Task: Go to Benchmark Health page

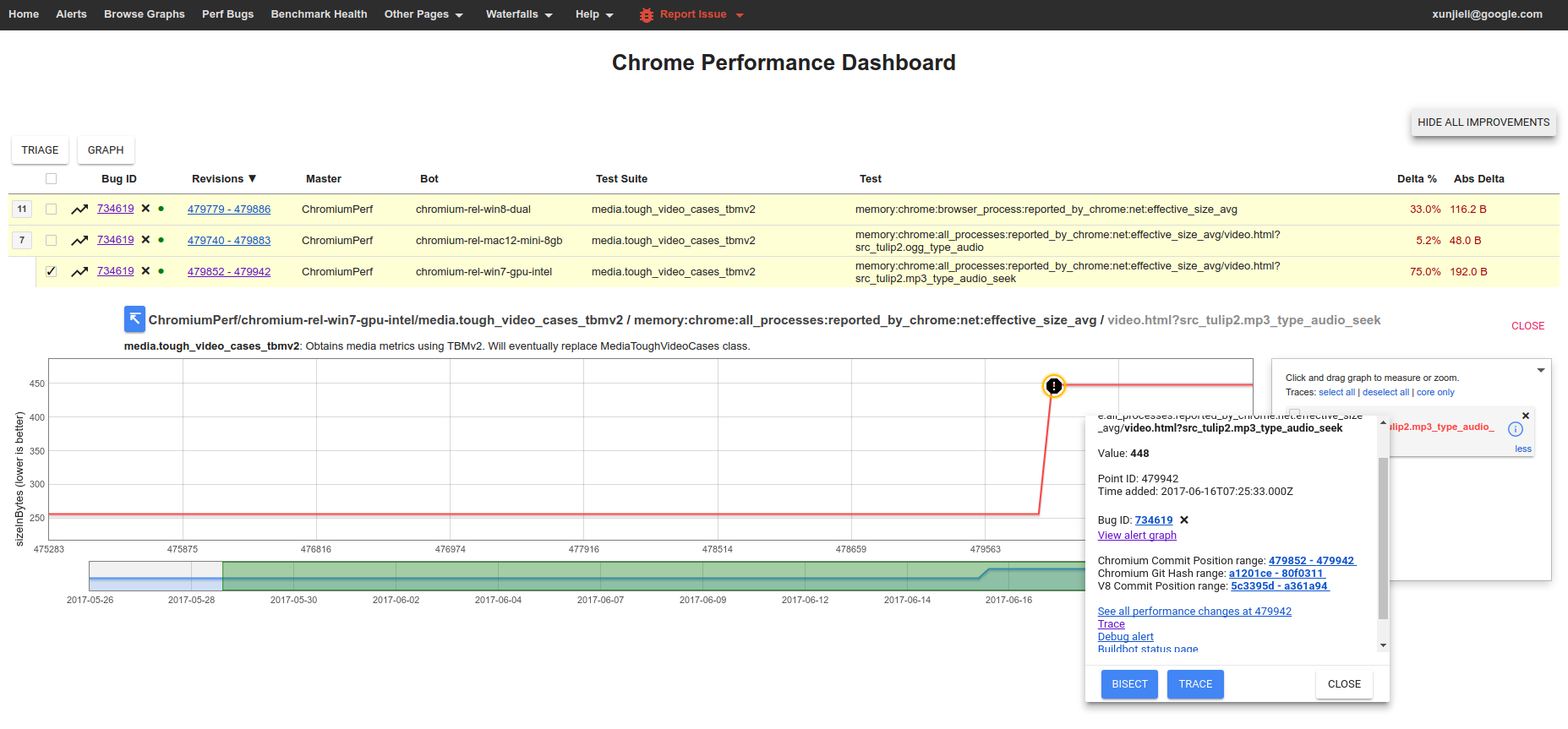Action: pos(319,14)
